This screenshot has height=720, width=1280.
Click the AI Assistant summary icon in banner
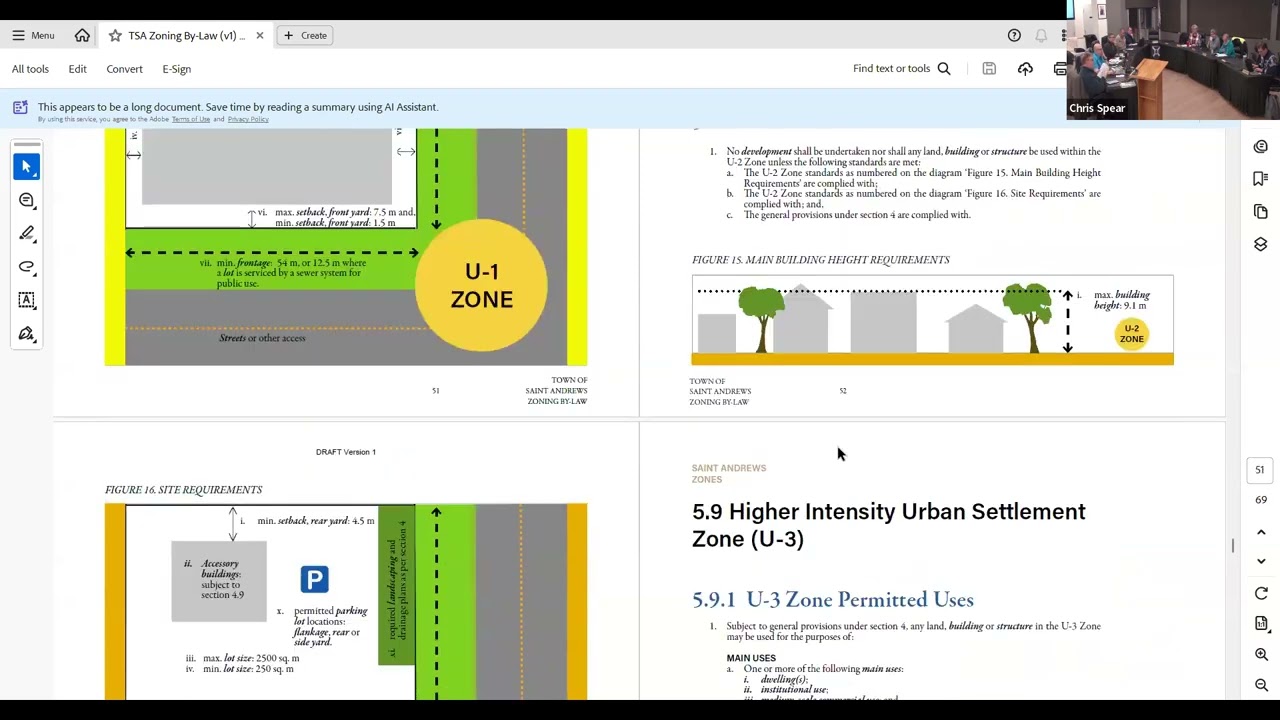22,108
